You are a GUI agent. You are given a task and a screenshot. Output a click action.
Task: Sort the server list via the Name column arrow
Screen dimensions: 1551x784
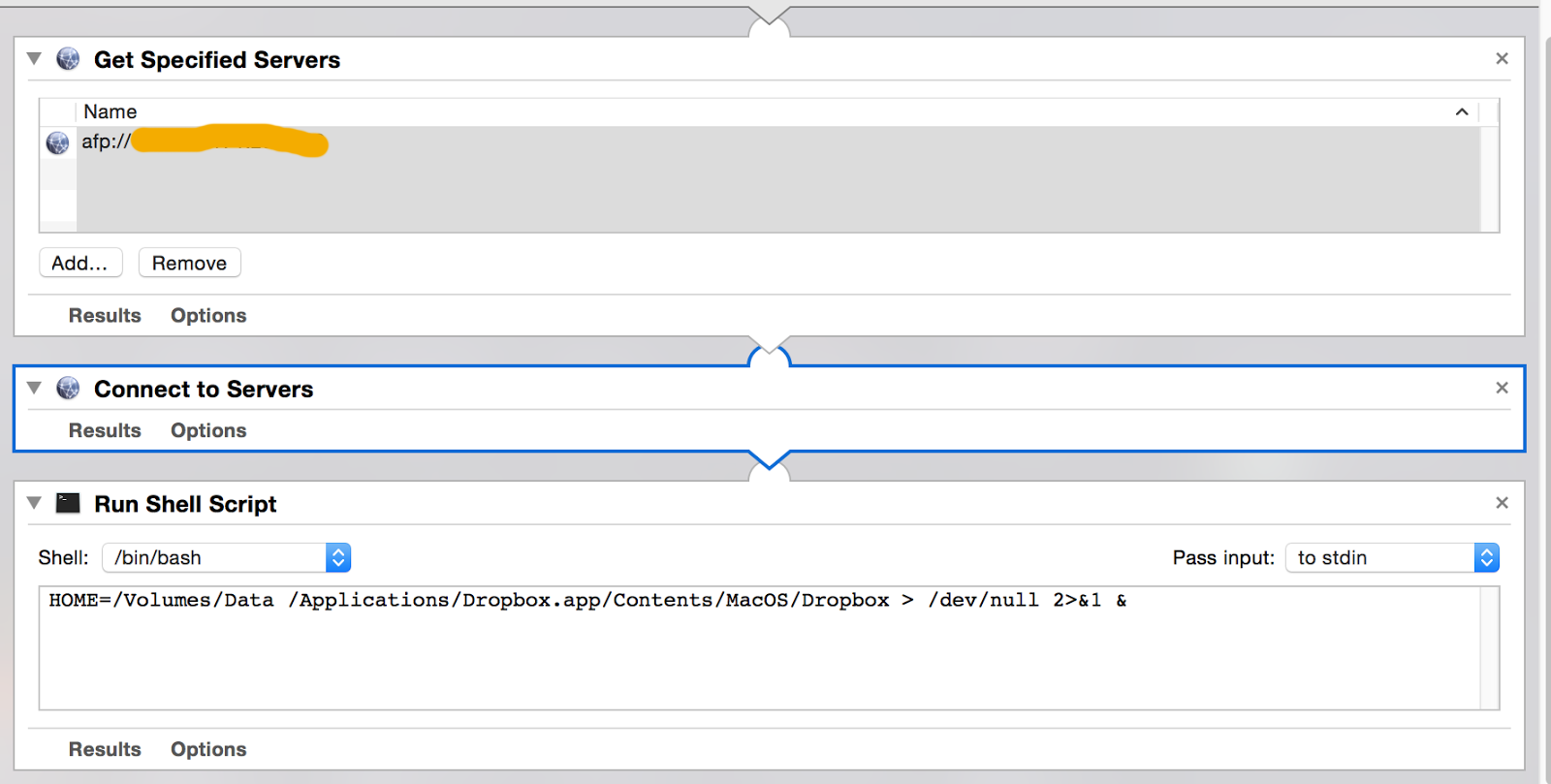pos(1462,112)
